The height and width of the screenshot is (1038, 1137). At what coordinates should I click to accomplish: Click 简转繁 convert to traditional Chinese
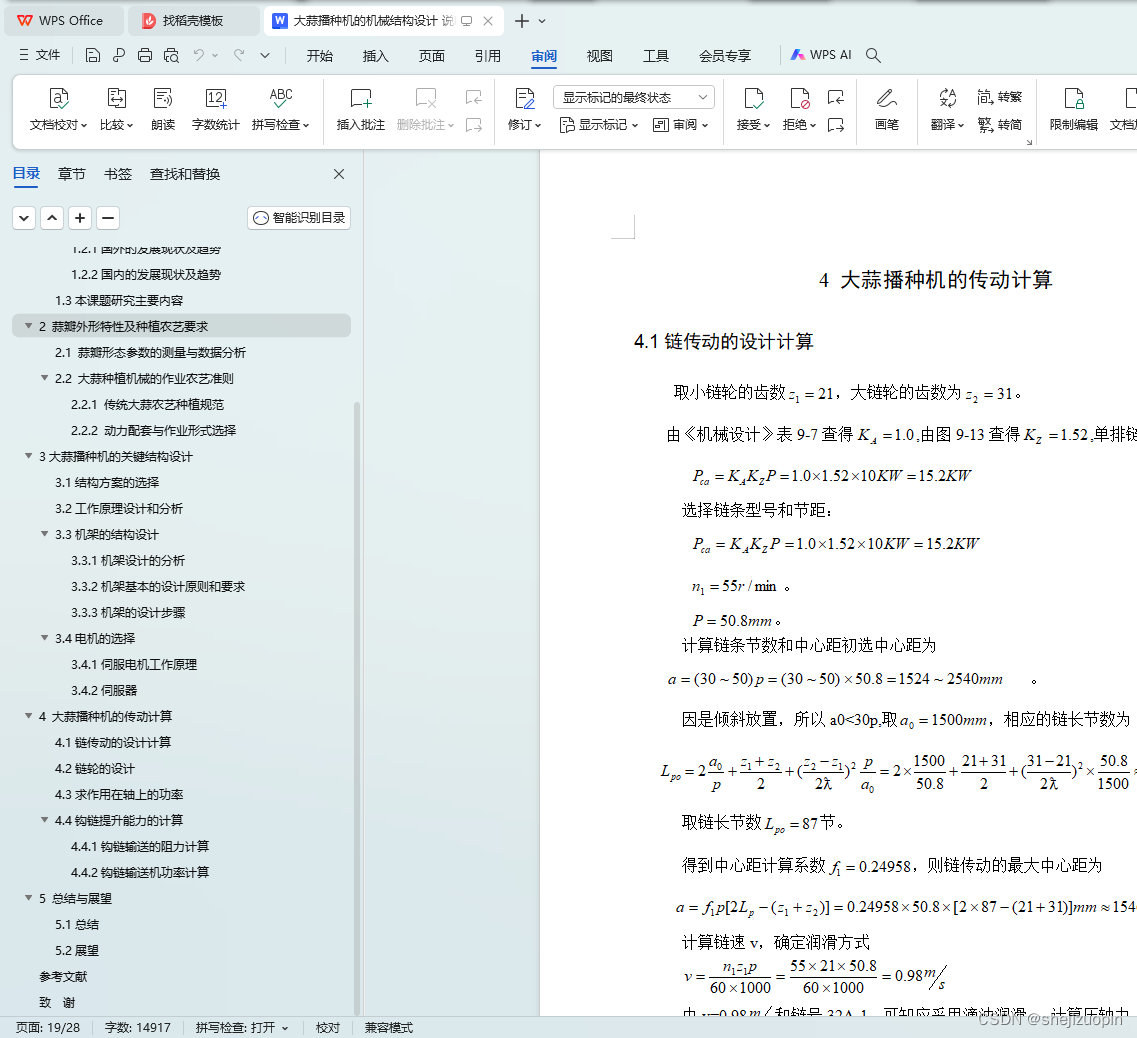[x=999, y=97]
